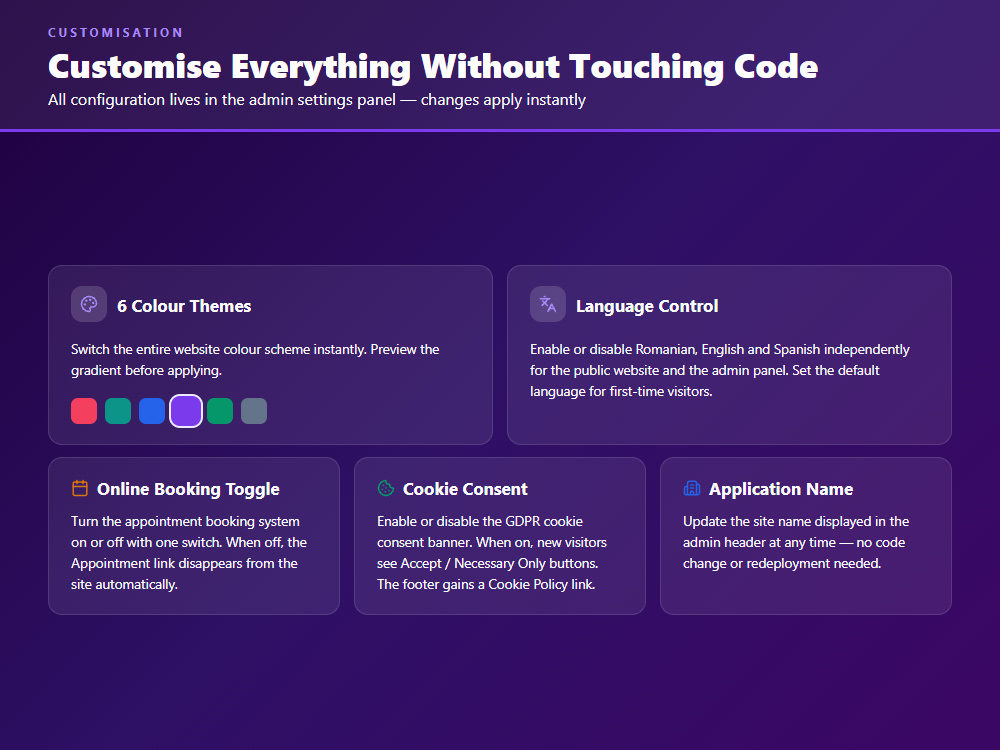Select the teal colour theme swatch
Image resolution: width=1000 pixels, height=750 pixels.
point(118,411)
